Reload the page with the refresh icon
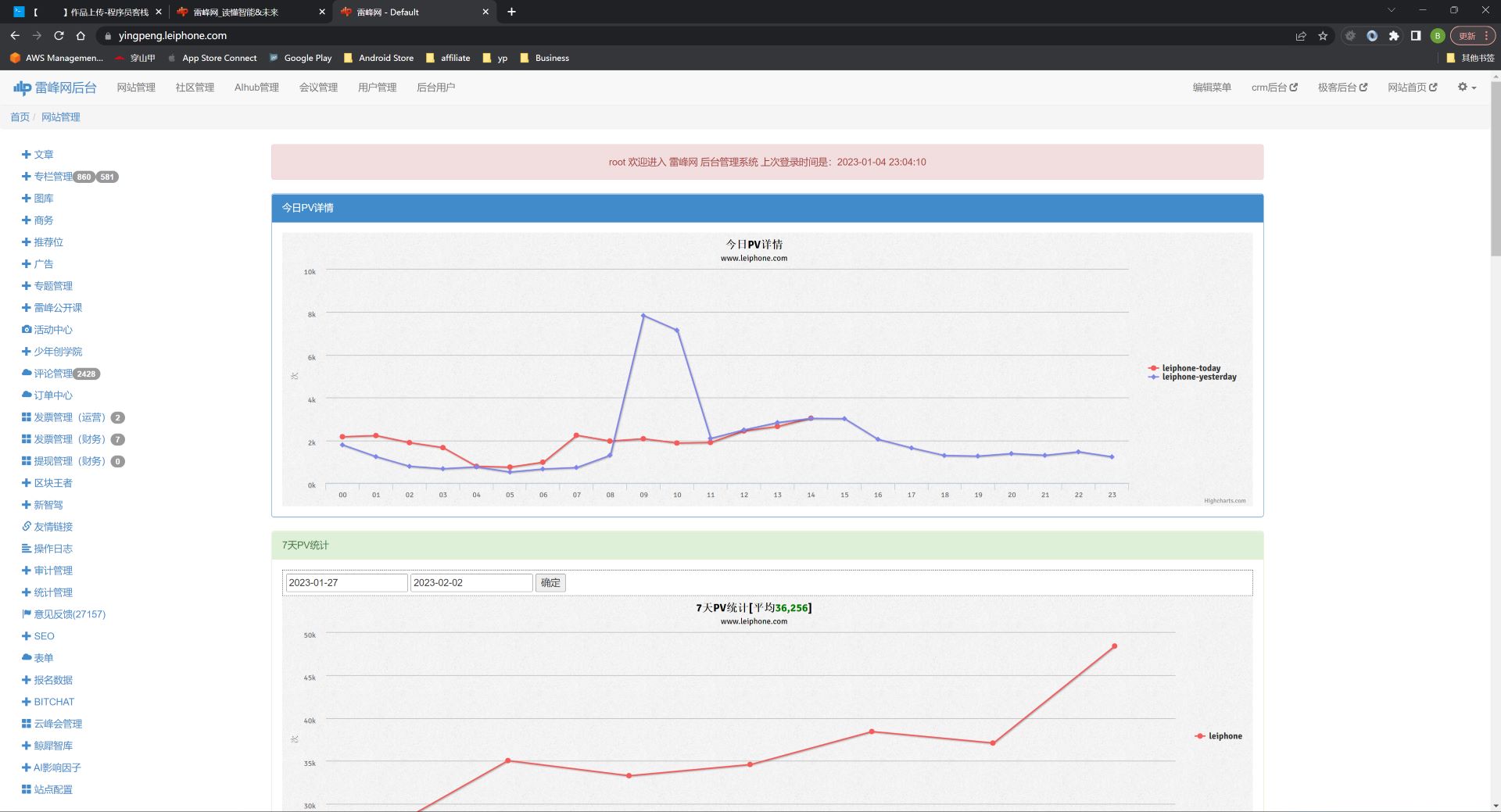The image size is (1501, 812). tap(59, 36)
